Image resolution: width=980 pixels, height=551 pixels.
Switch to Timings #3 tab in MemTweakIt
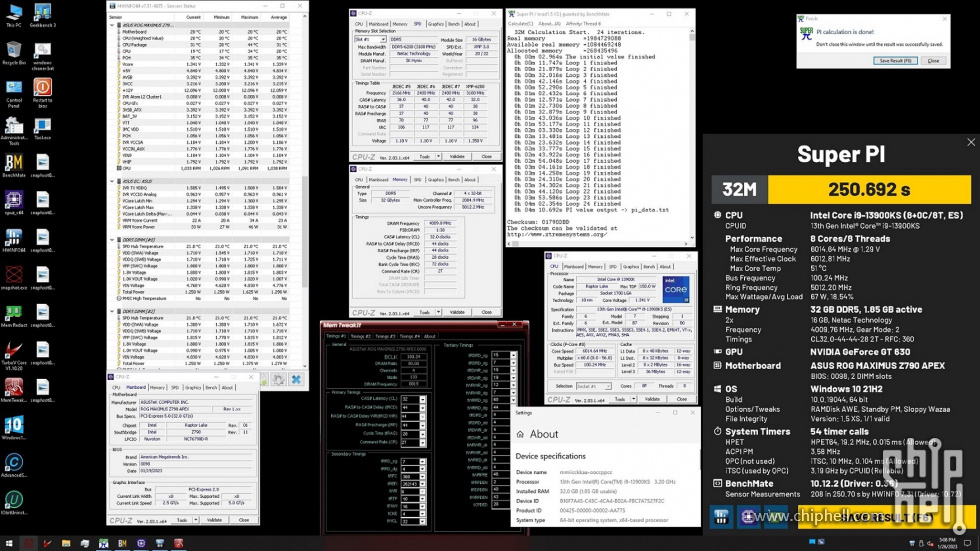tap(385, 336)
